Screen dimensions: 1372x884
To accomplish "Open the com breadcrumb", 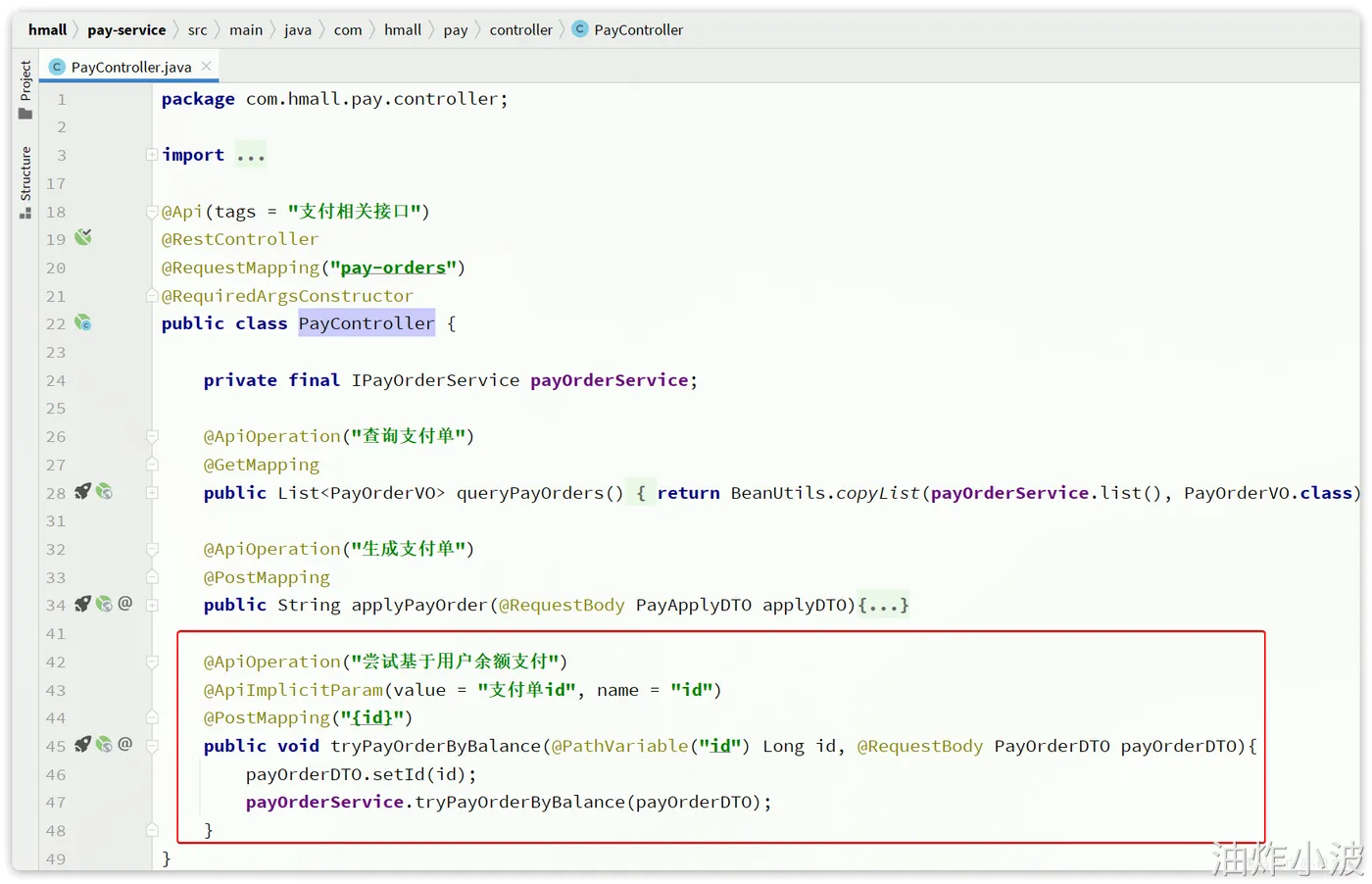I will tap(348, 29).
